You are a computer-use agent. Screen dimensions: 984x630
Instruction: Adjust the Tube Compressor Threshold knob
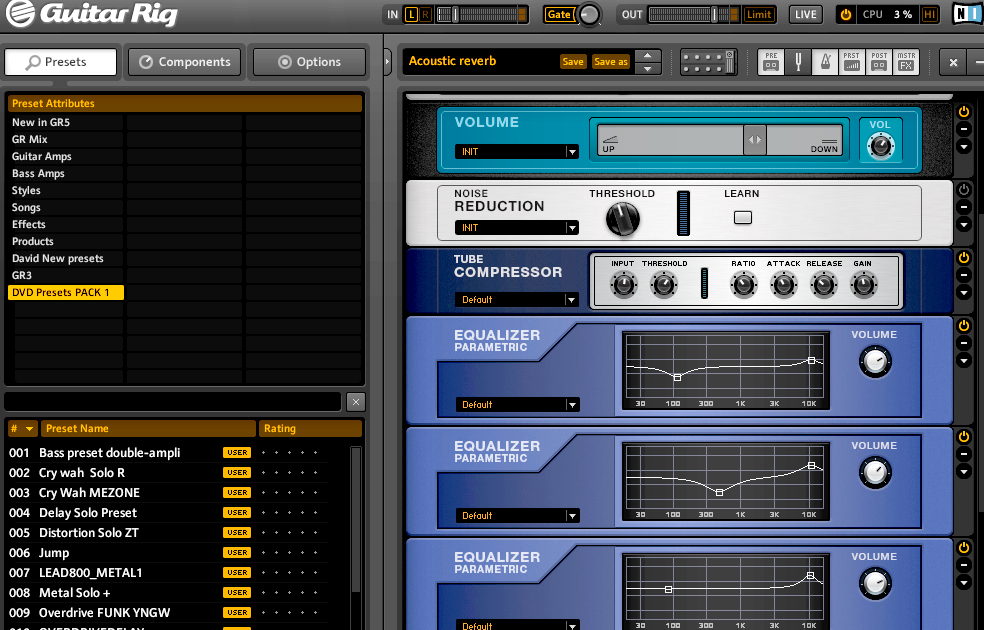tap(662, 283)
